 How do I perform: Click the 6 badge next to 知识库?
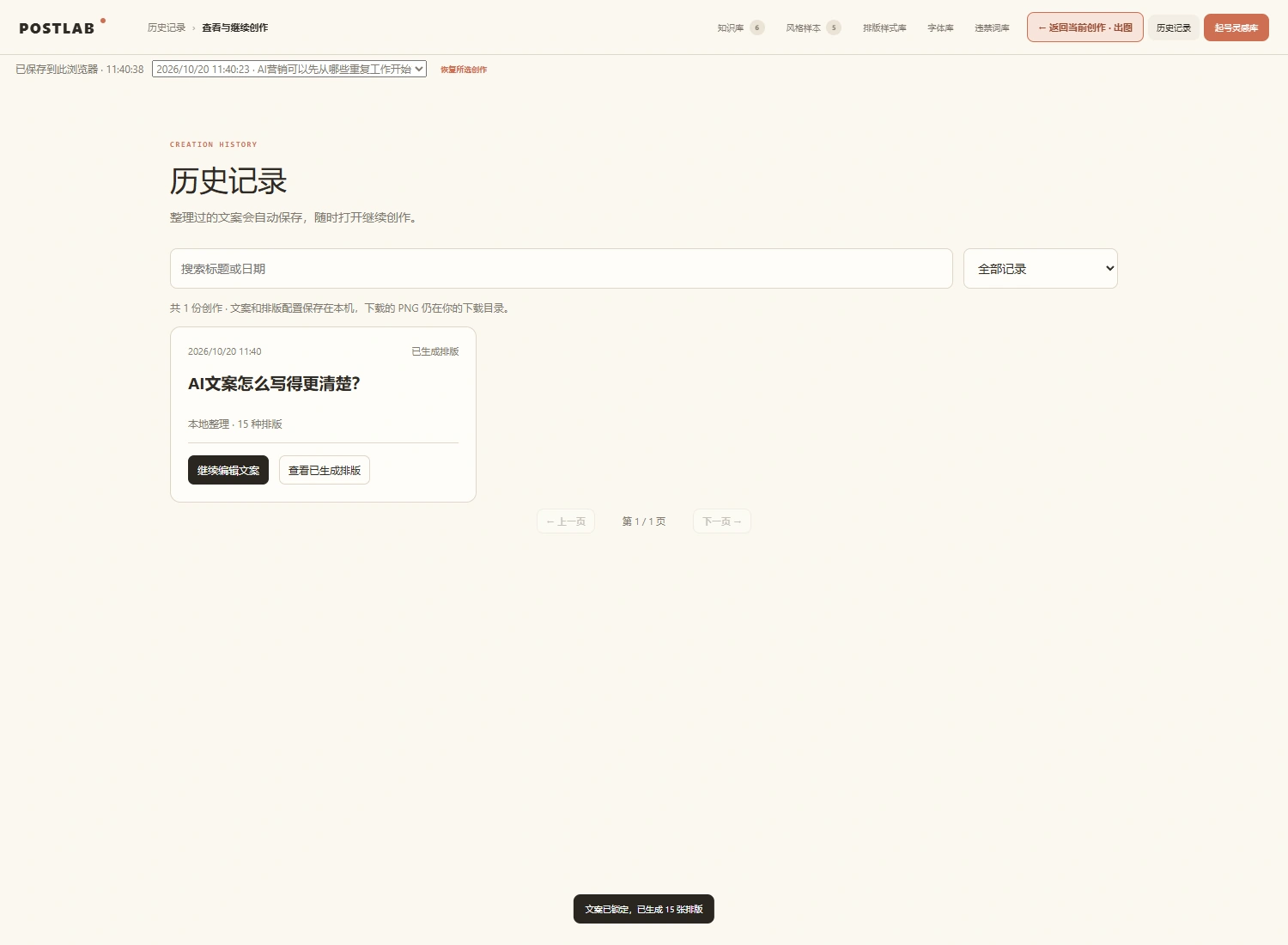756,27
